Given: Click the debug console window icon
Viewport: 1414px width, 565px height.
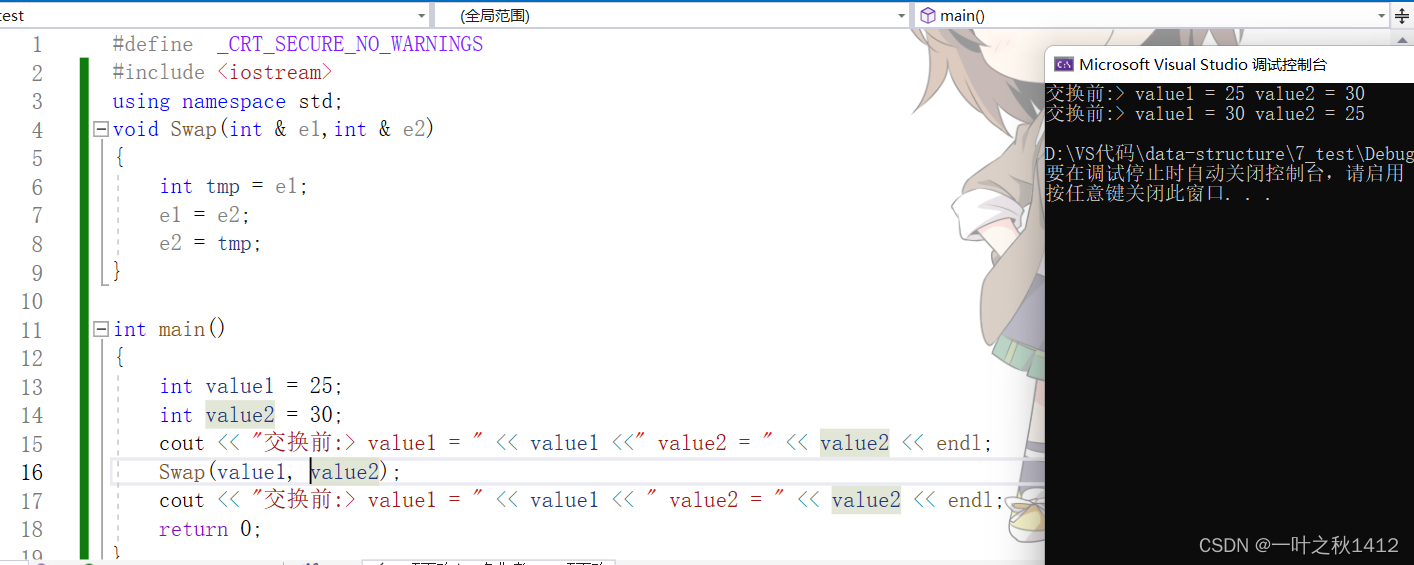Looking at the screenshot, I should 1063,65.
